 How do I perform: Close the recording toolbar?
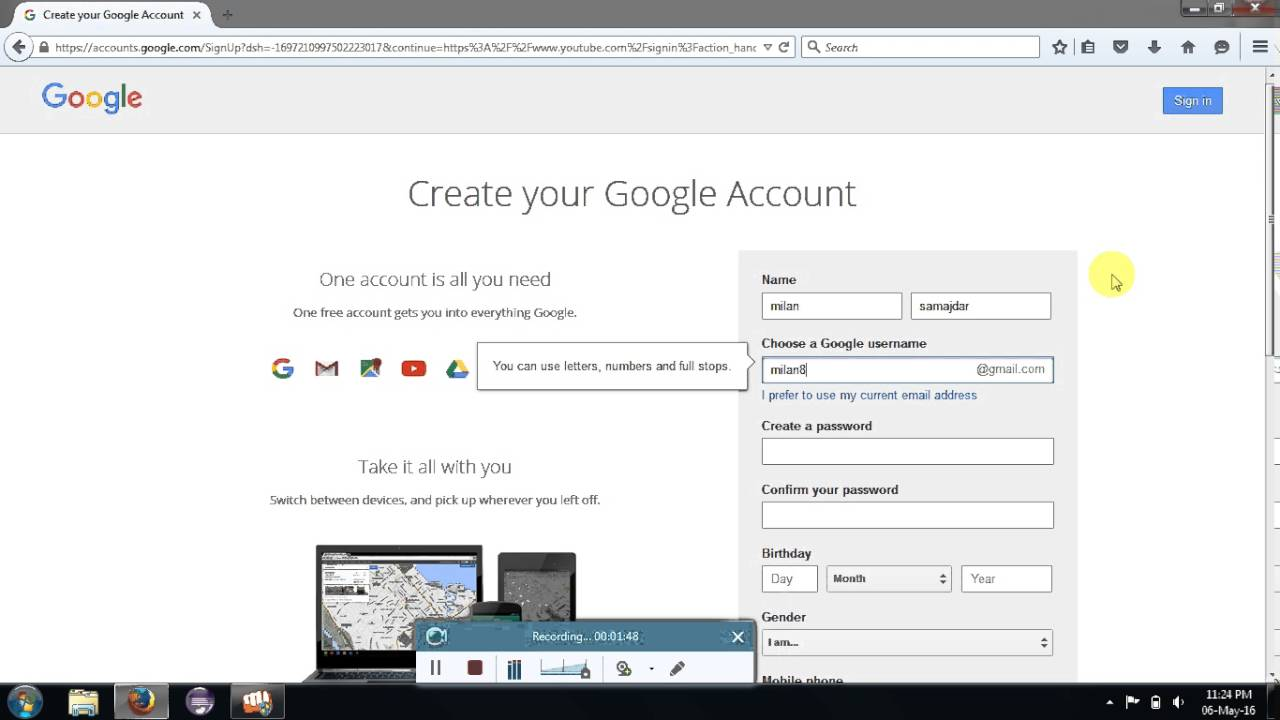coord(738,636)
